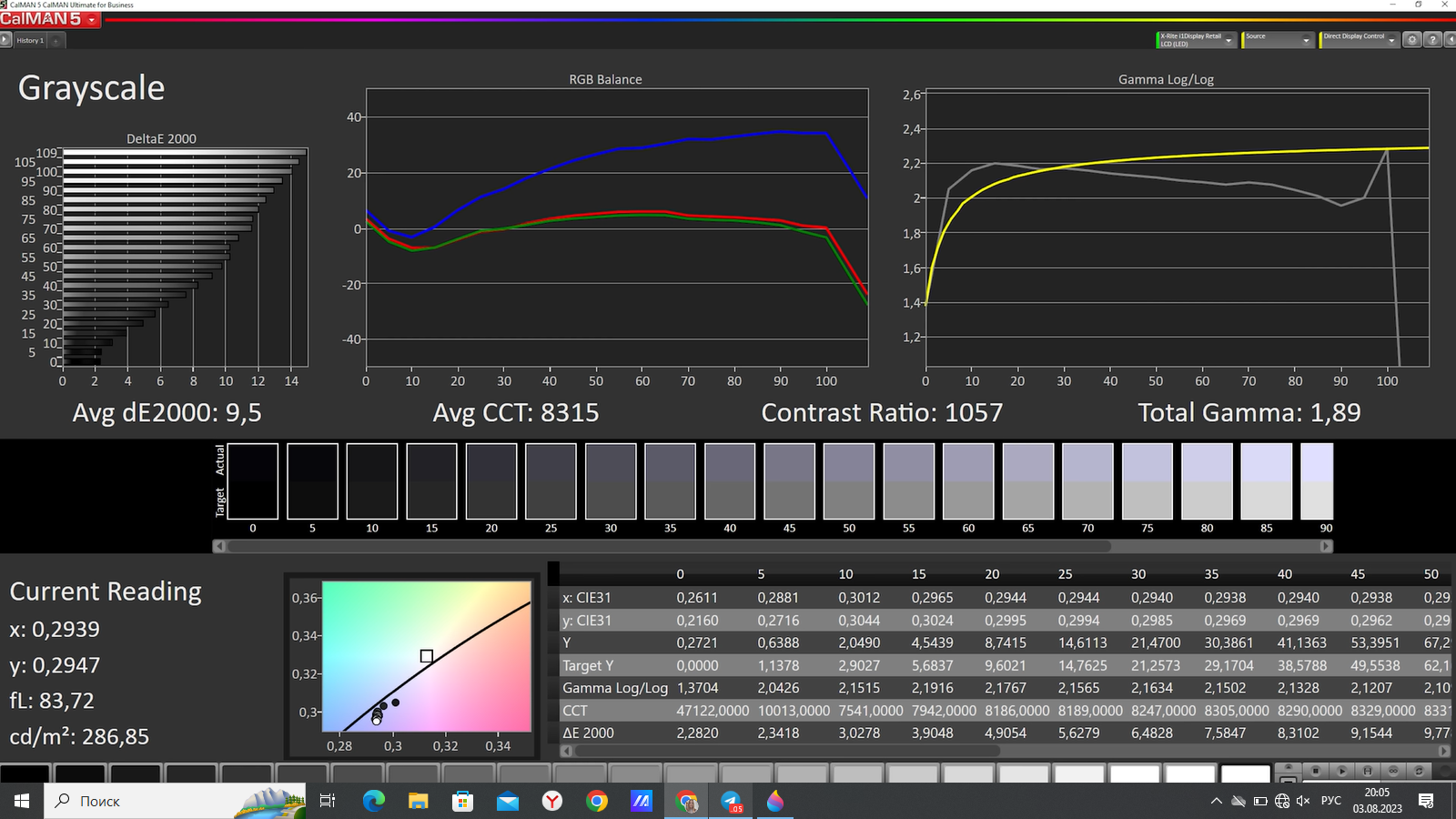The height and width of the screenshot is (819, 1456).
Task: Open the CalMAN 5 main menu
Action: click(49, 19)
